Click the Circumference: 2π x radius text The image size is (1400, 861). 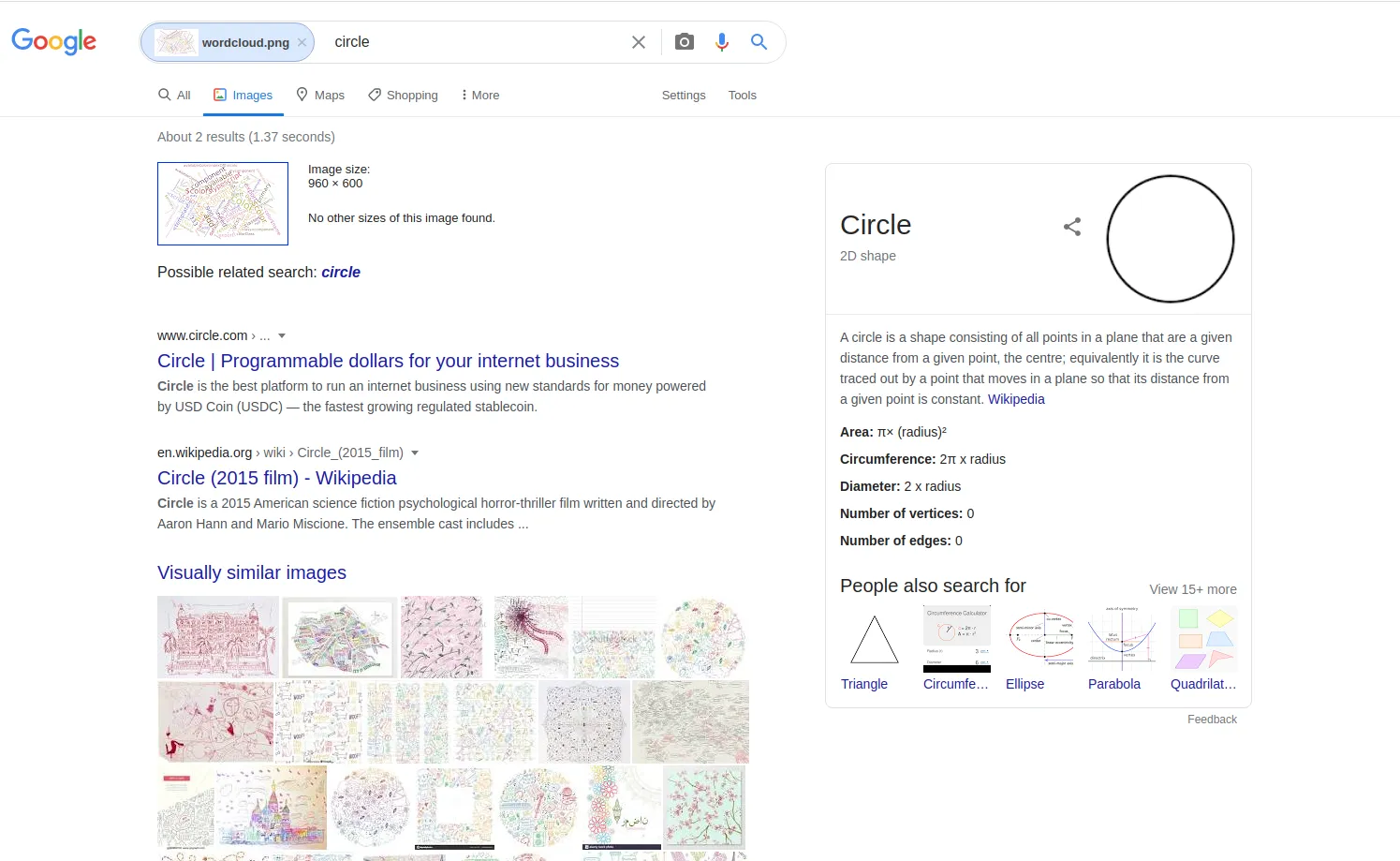[922, 459]
